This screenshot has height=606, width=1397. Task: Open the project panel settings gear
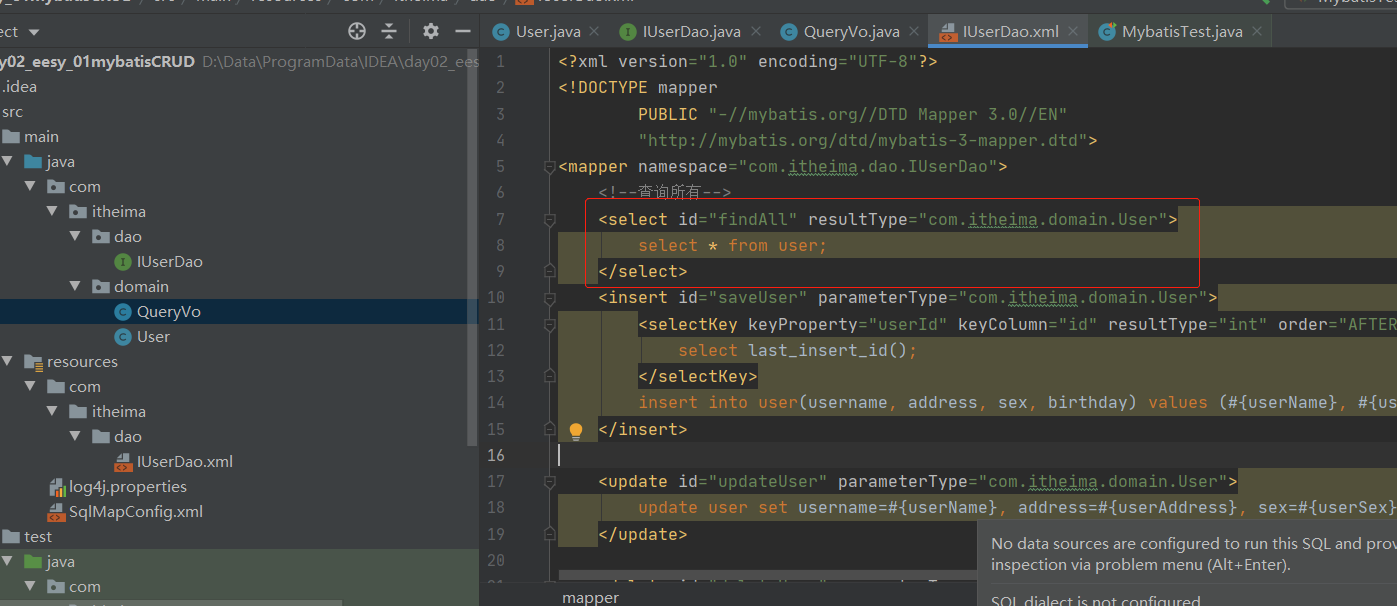pyautogui.click(x=431, y=31)
